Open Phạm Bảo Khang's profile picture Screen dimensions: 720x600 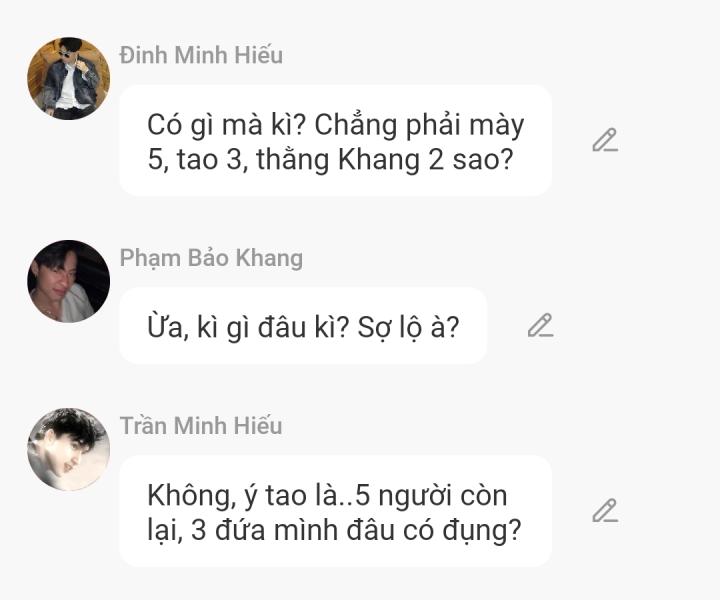coord(69,281)
